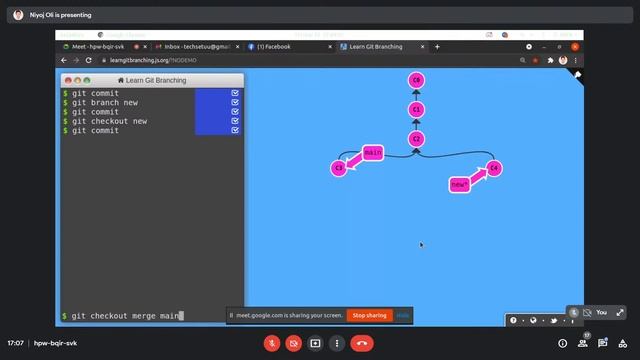Screen dimensions: 640x360
Task: Expand the You self-view tile
Action: tap(620, 313)
